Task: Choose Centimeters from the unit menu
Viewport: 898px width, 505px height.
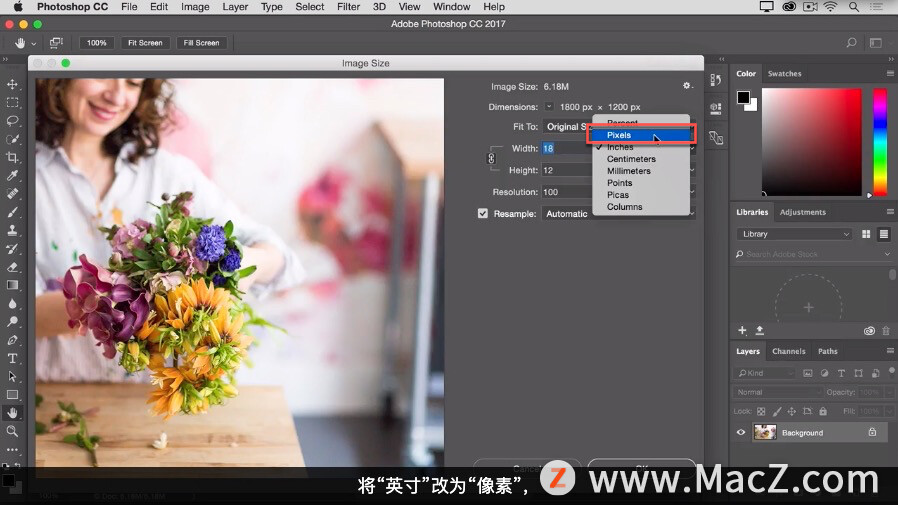Action: (x=641, y=159)
